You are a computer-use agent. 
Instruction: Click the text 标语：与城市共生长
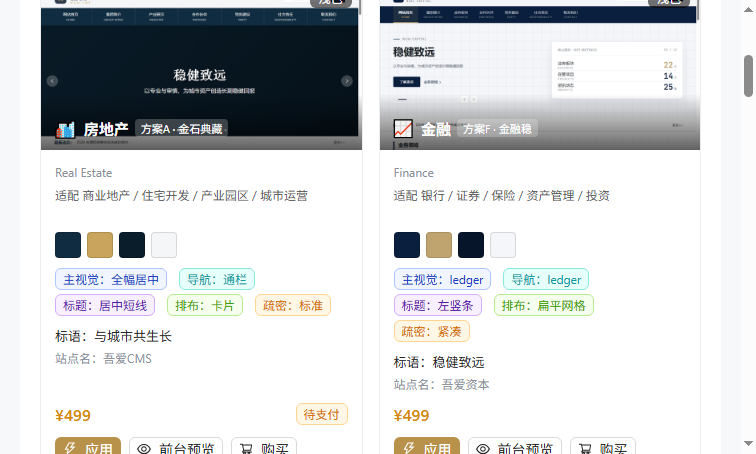113,336
